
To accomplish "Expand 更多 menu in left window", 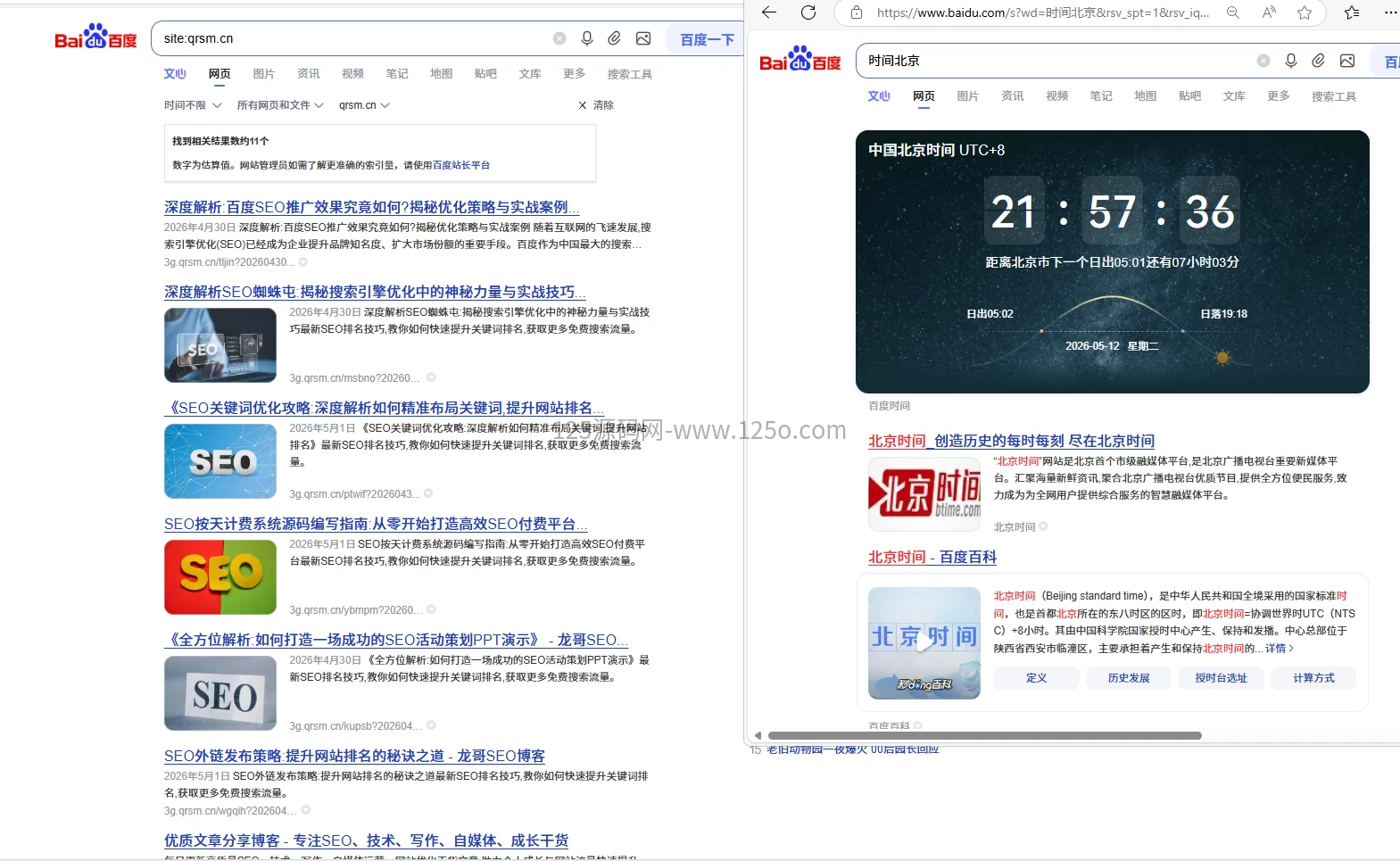I will click(x=575, y=74).
